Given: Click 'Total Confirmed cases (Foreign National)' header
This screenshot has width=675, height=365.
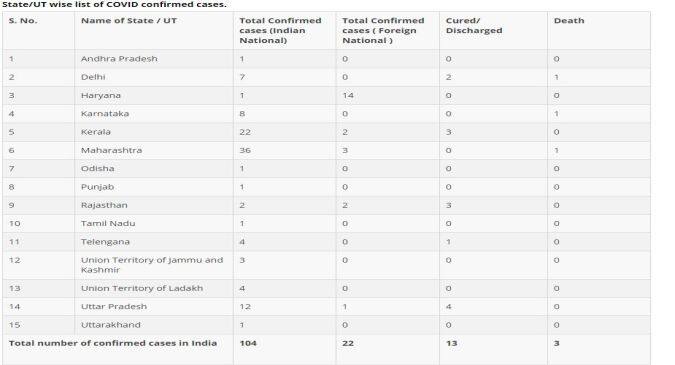Looking at the screenshot, I should (383, 31).
